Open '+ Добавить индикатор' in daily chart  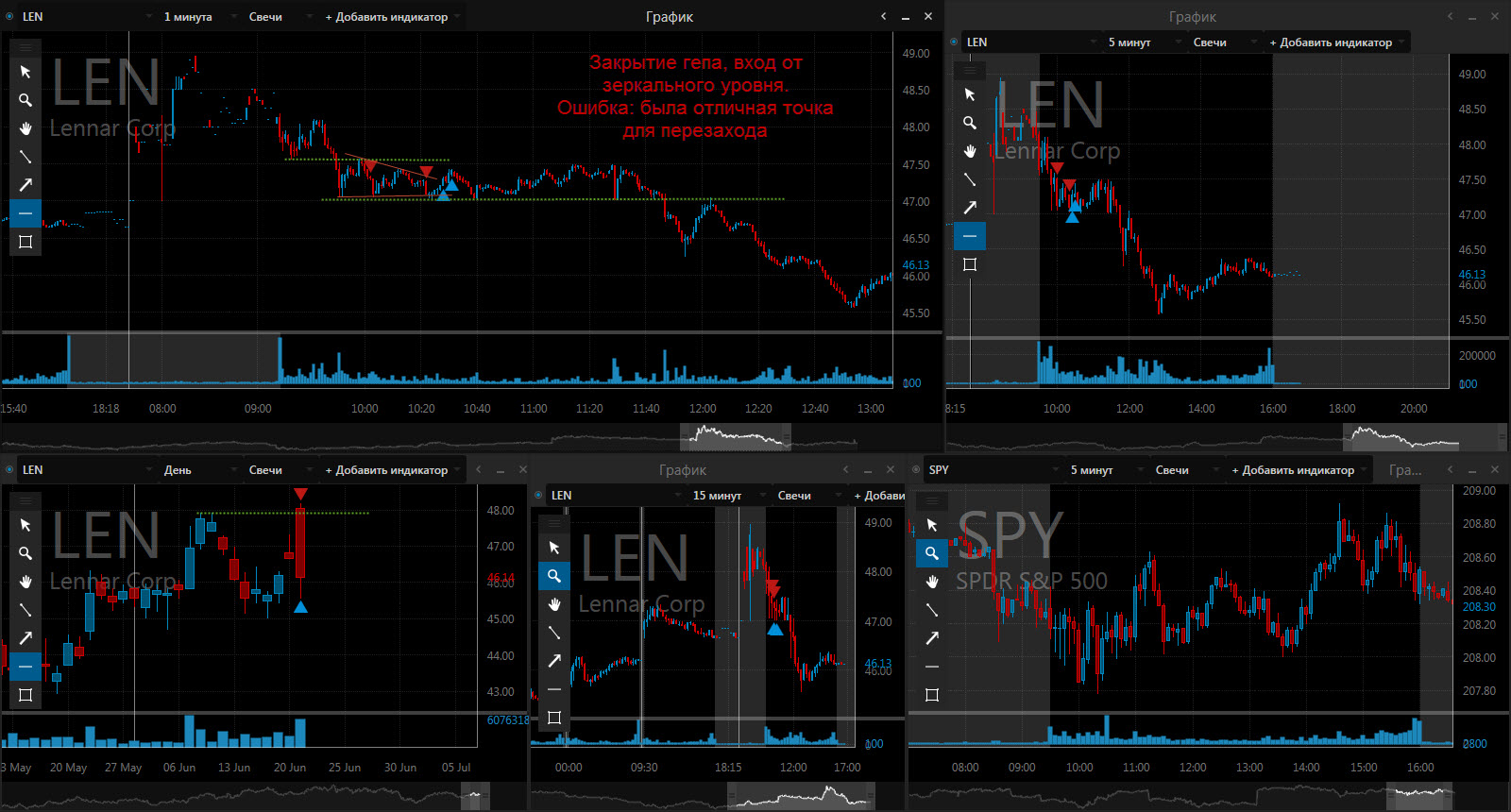(392, 469)
